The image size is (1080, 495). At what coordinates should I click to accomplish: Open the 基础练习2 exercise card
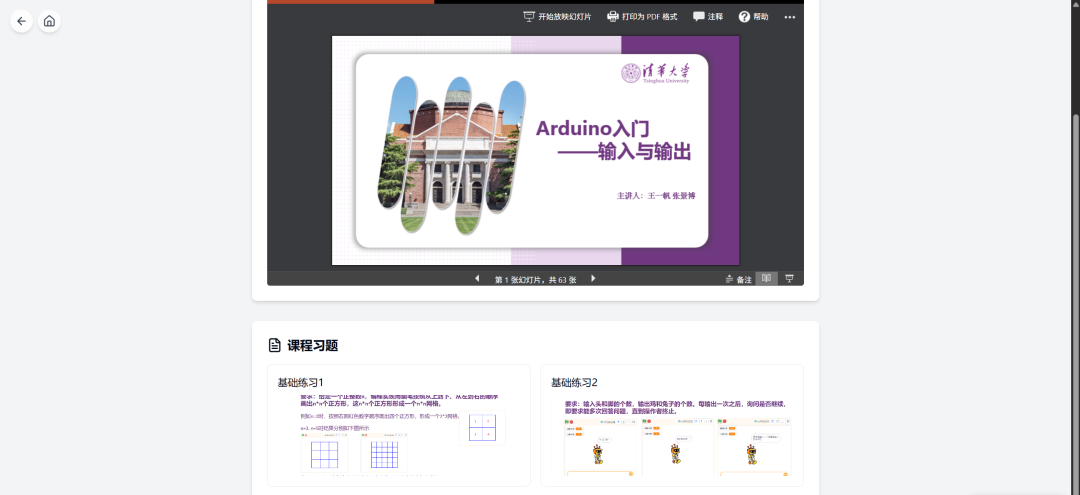(672, 425)
